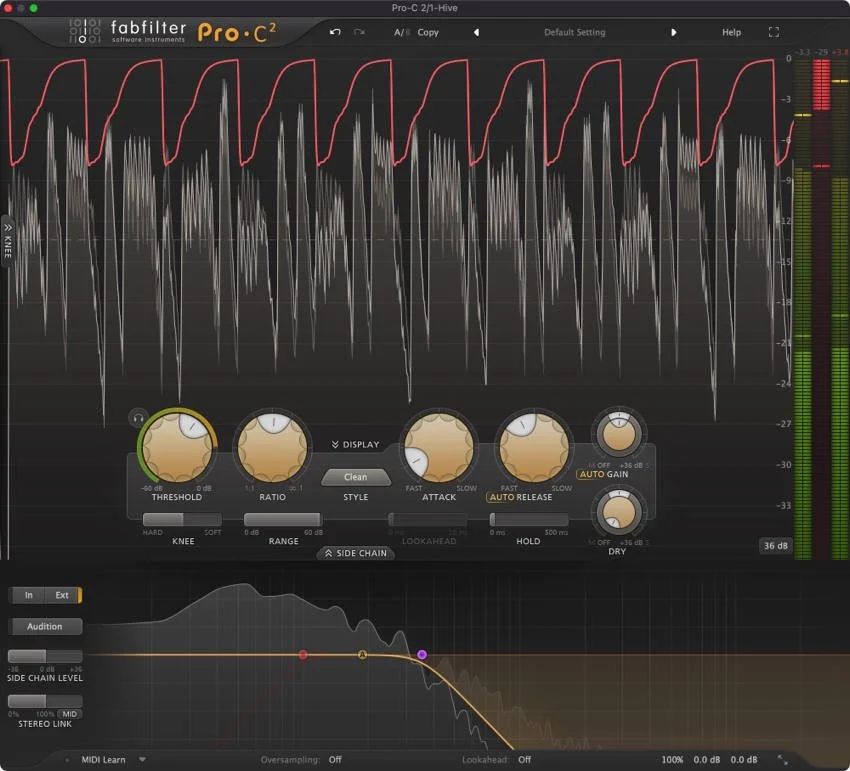Click the Copy button

[428, 33]
